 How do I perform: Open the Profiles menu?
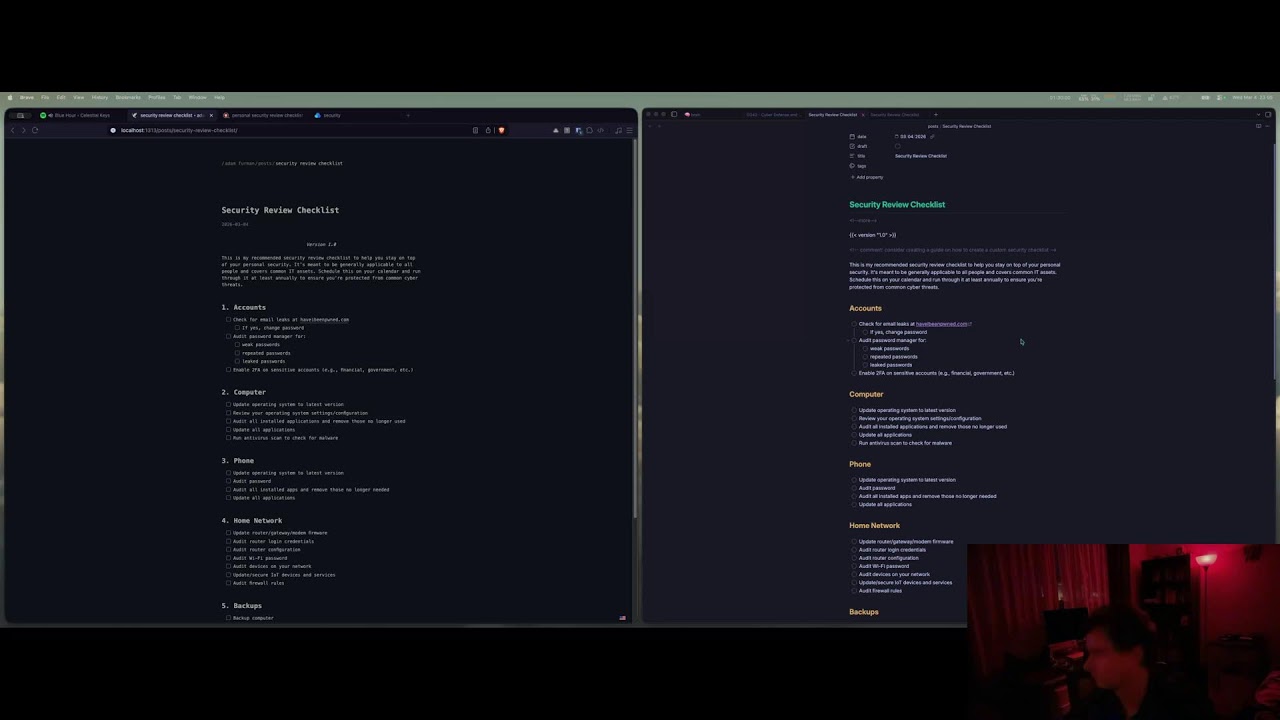[x=157, y=97]
